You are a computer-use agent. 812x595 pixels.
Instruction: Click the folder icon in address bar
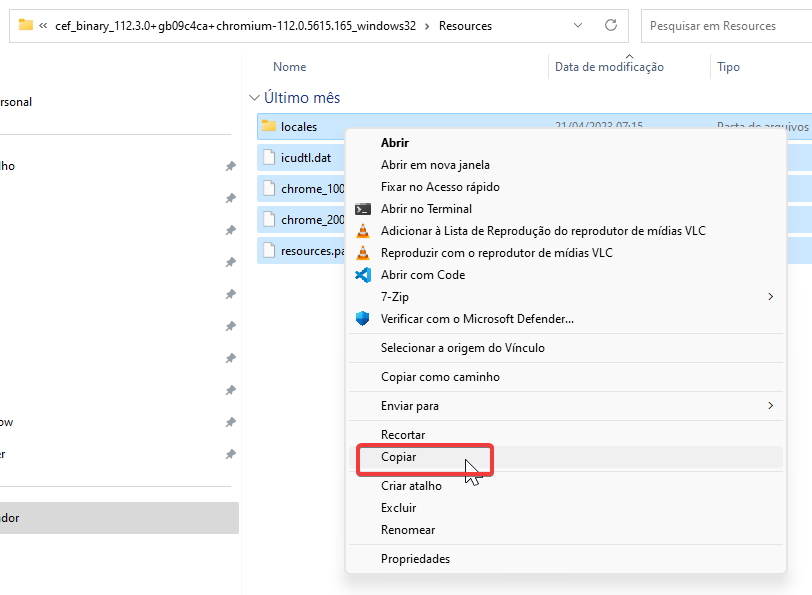point(26,25)
